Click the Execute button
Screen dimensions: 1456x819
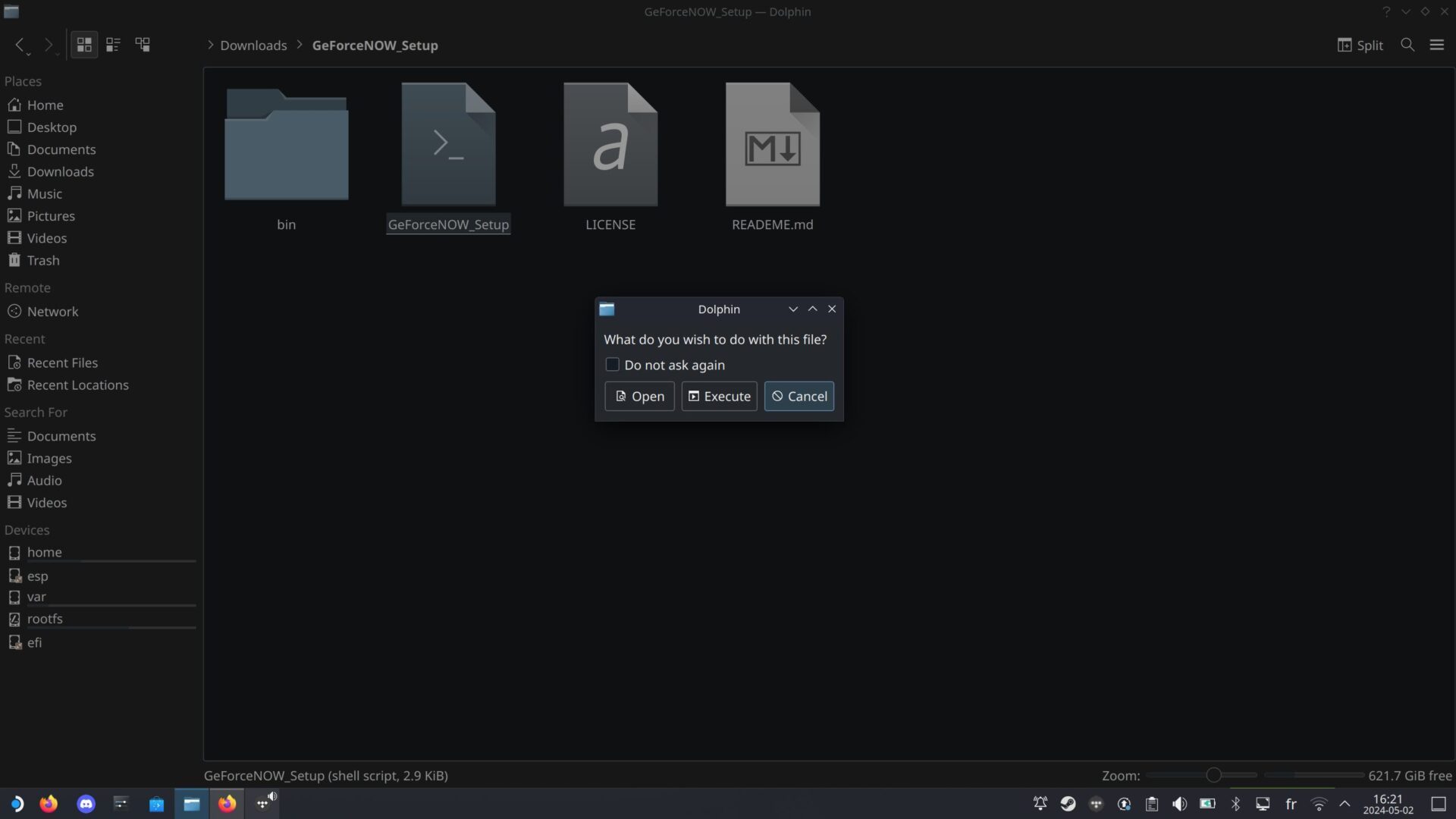pos(719,397)
